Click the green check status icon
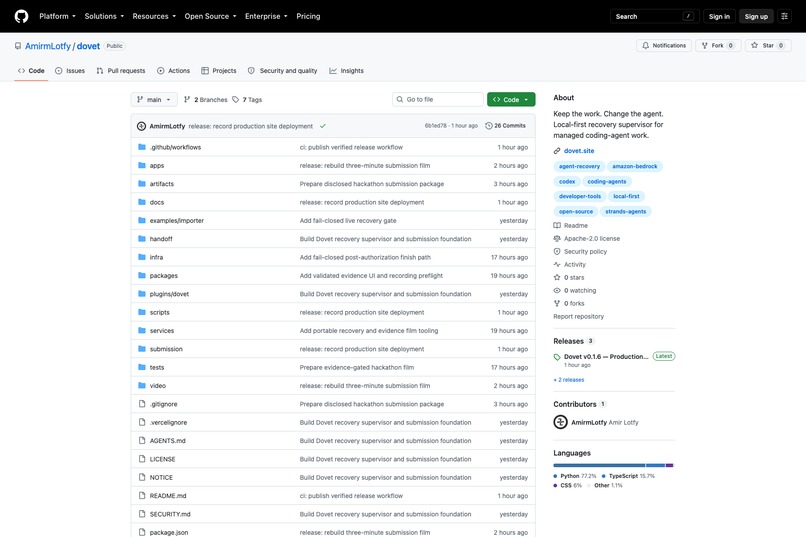Screen dimensions: 806x537 point(323,126)
